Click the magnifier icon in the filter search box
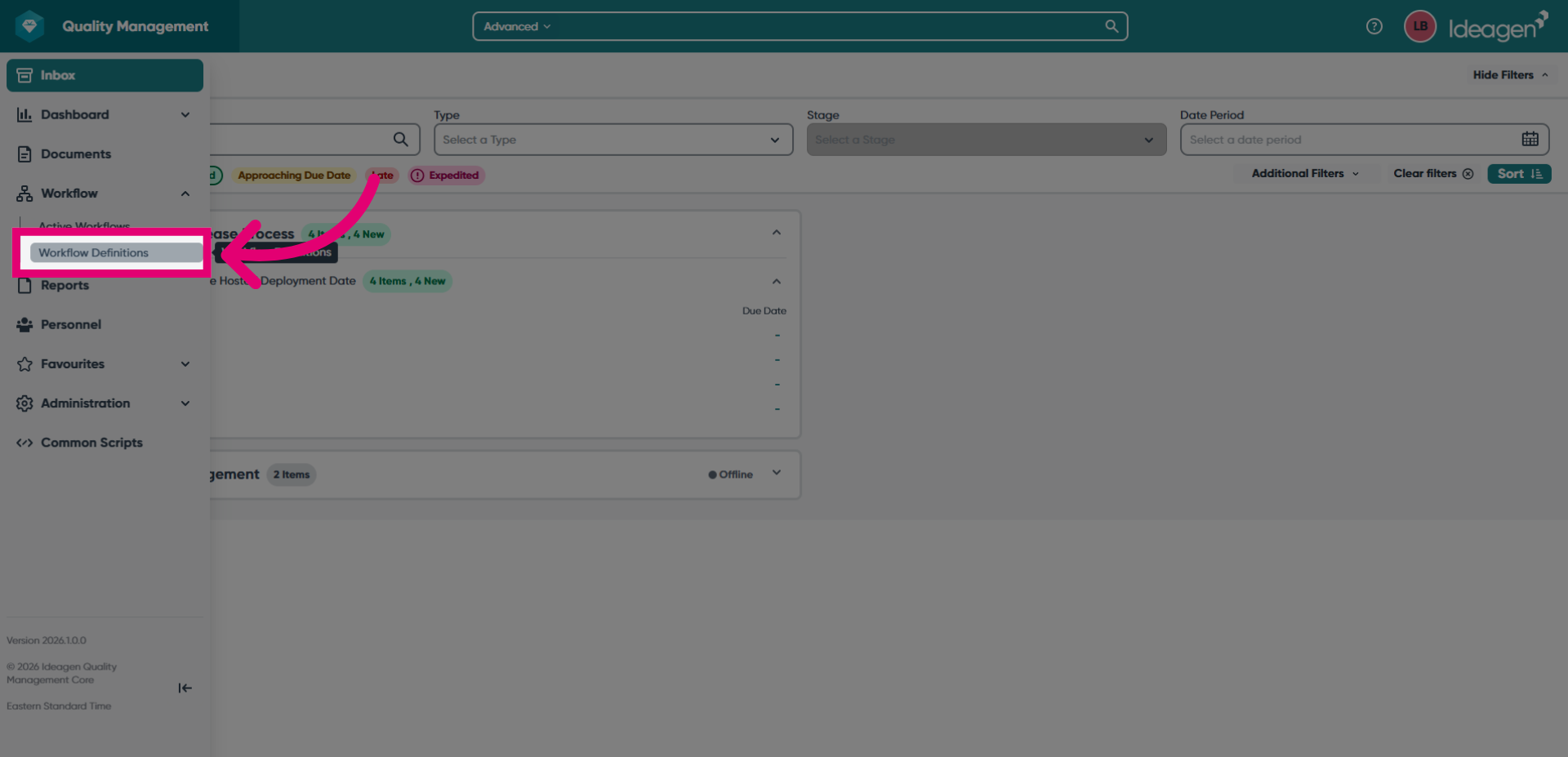1568x757 pixels. coord(400,140)
